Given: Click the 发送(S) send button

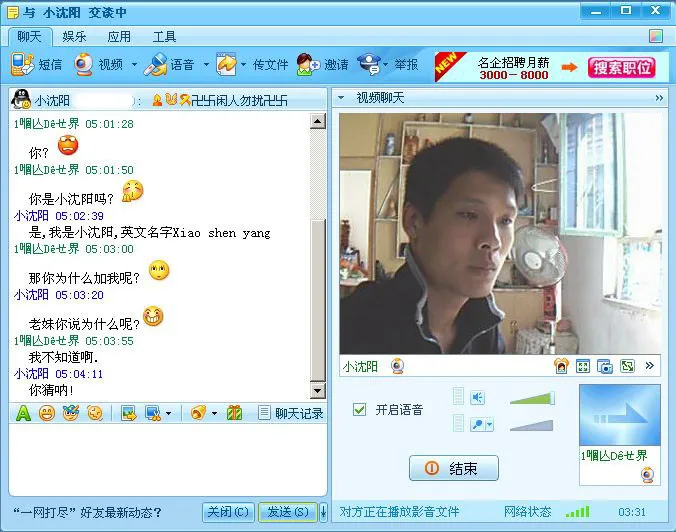Looking at the screenshot, I should pyautogui.click(x=288, y=512).
